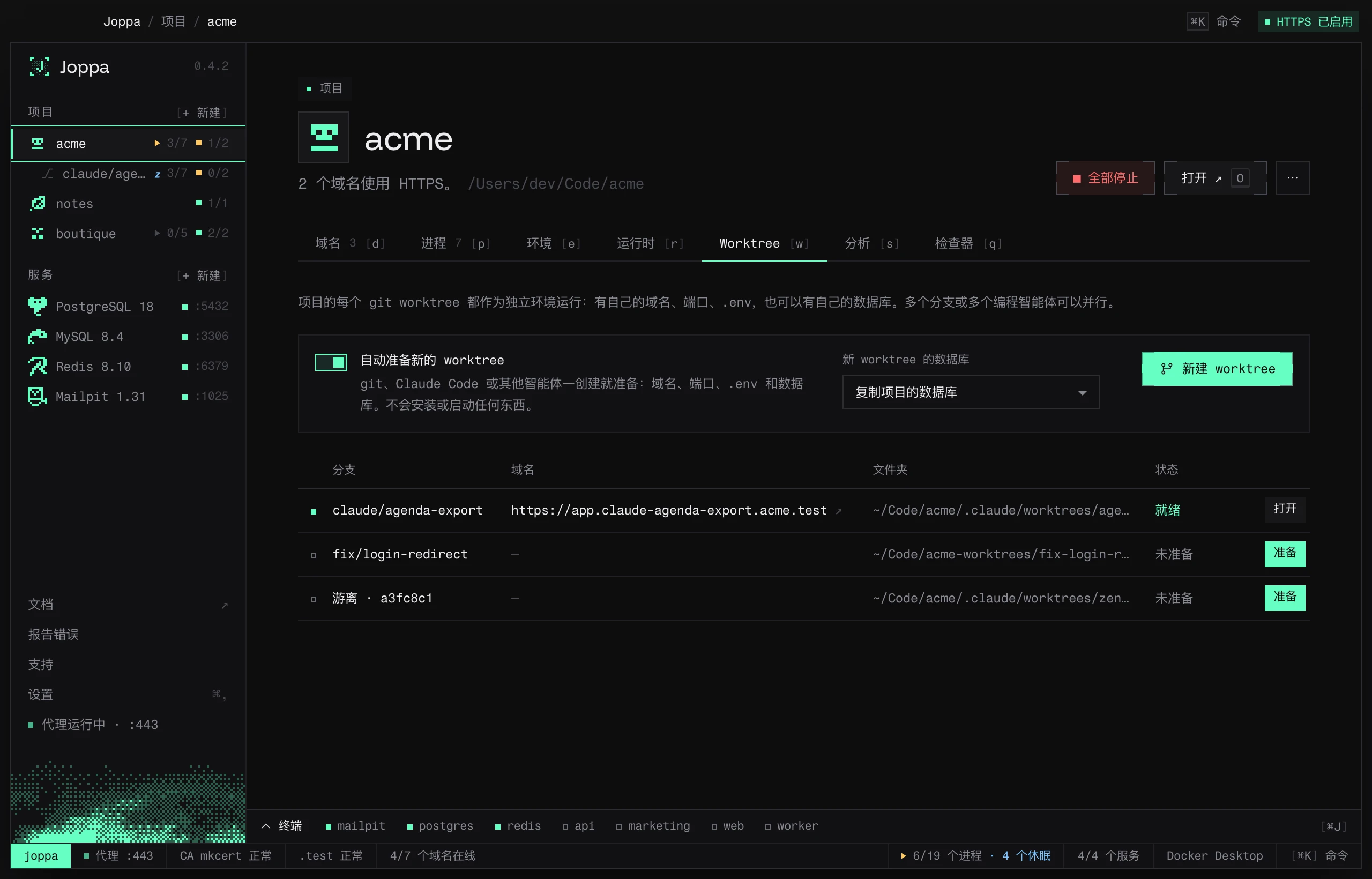Click the ⌘K 命令 button at top
The height and width of the screenshot is (879, 1372).
(x=1214, y=21)
